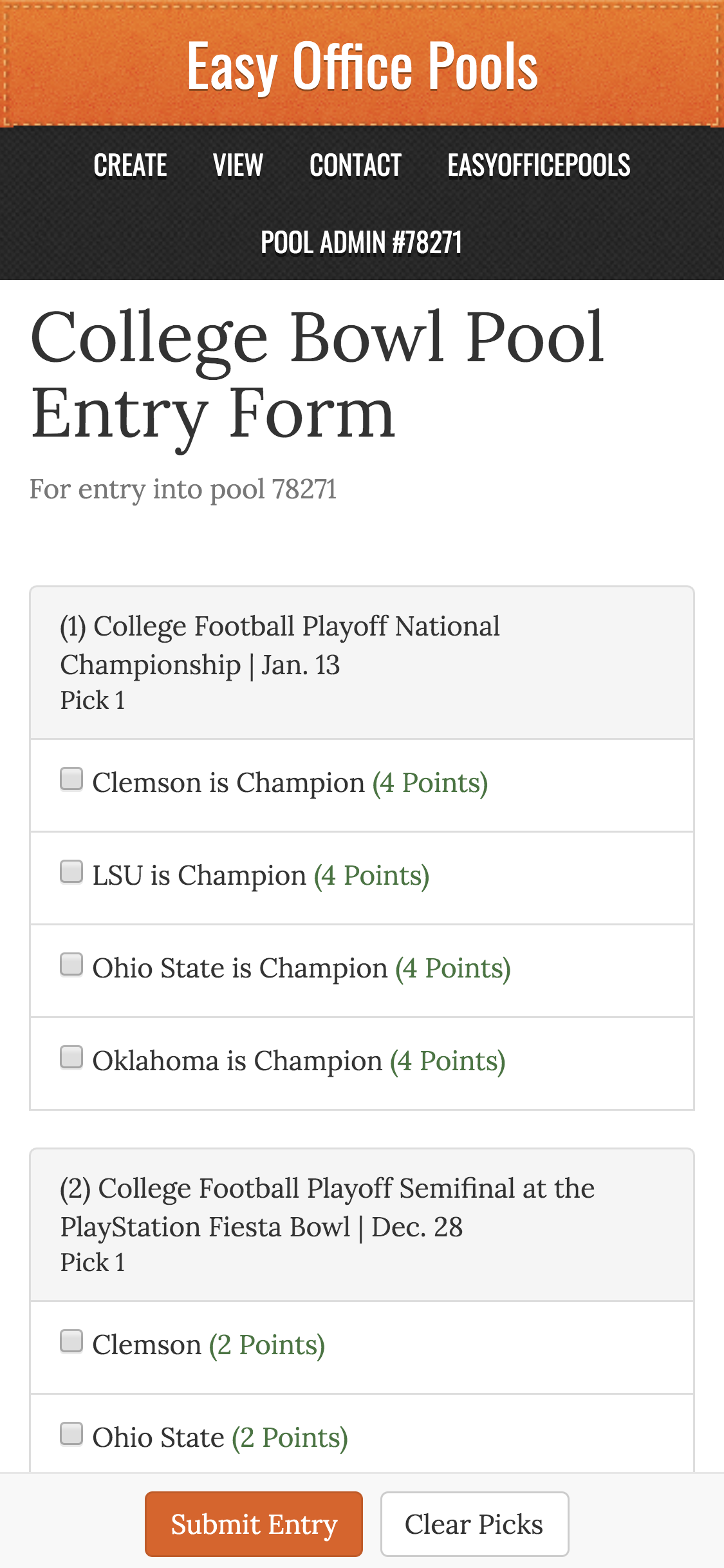The width and height of the screenshot is (724, 1568).
Task: Check Ohio State for the Fiesta Bowl semifinal
Action: pos(71,1434)
